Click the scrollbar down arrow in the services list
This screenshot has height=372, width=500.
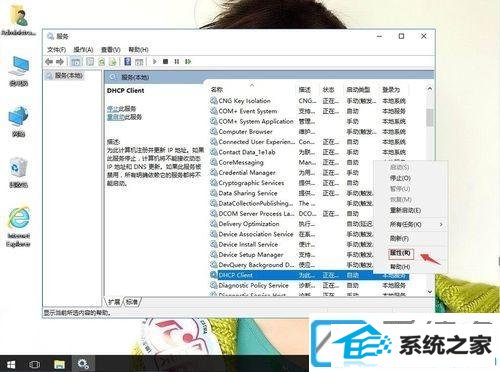pos(430,292)
